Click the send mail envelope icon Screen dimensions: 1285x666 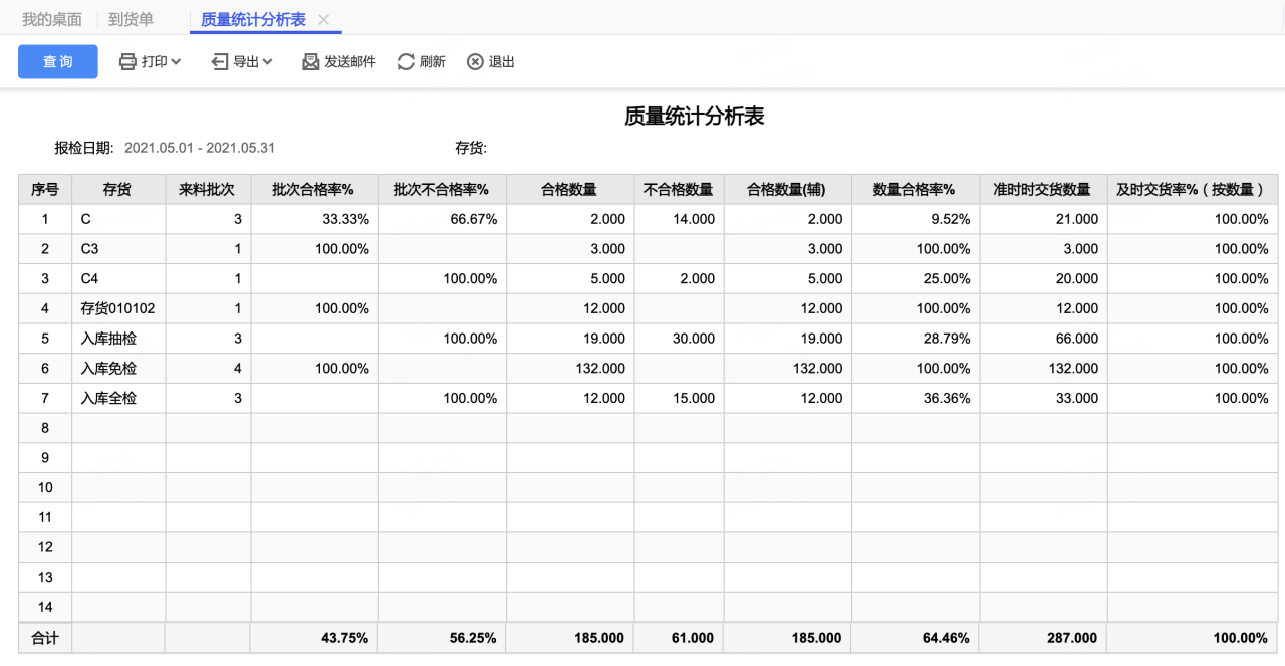311,62
